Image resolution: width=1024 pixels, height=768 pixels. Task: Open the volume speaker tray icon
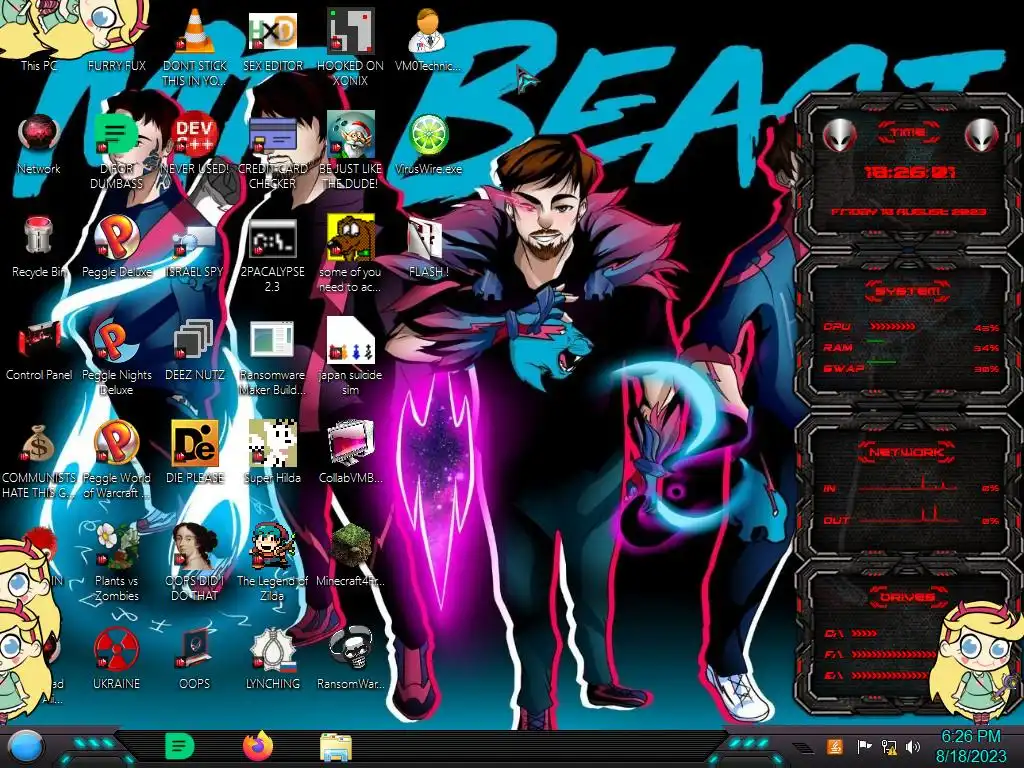(x=913, y=747)
